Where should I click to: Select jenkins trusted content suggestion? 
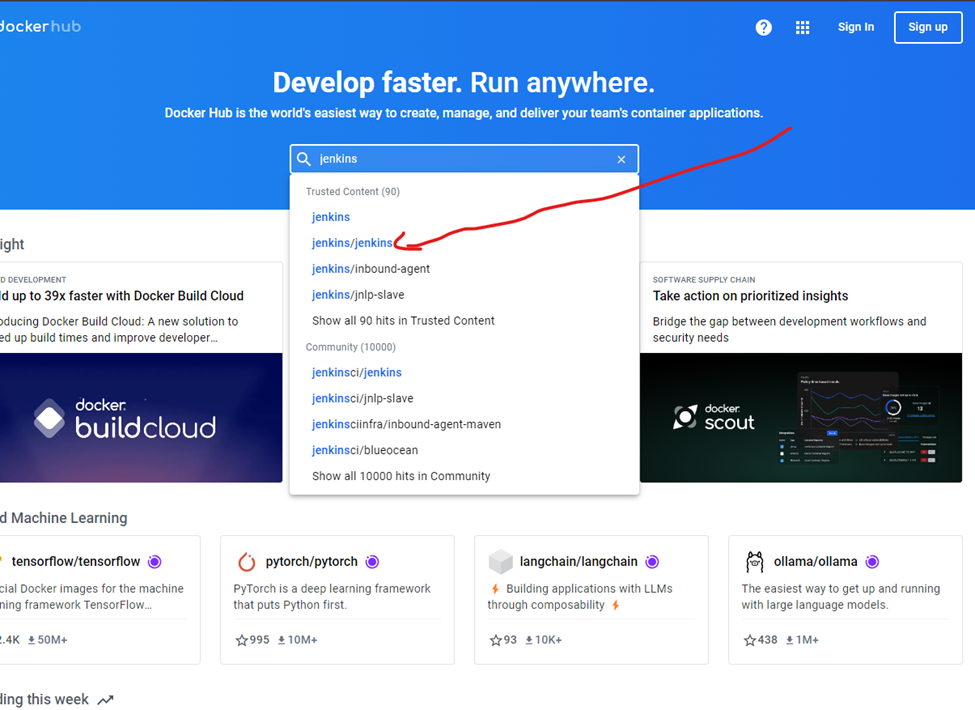tap(331, 217)
